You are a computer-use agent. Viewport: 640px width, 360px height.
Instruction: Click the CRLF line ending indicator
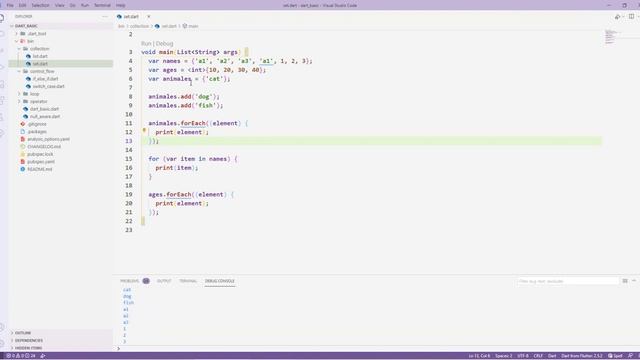coord(538,356)
